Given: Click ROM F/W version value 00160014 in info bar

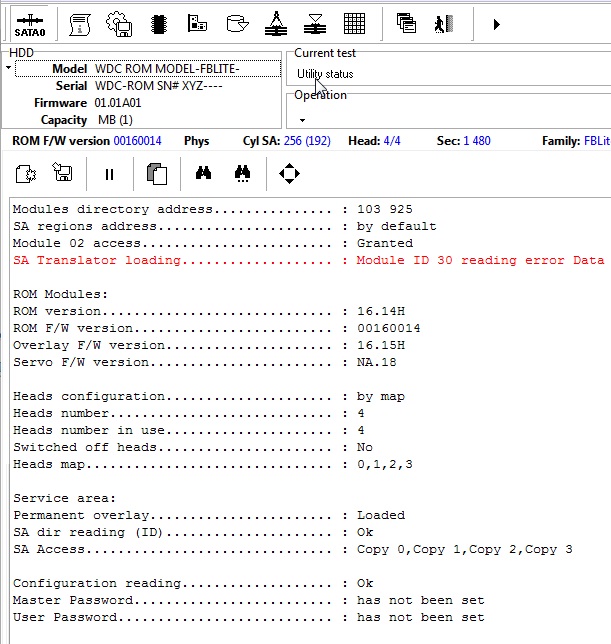Looking at the screenshot, I should tap(137, 141).
